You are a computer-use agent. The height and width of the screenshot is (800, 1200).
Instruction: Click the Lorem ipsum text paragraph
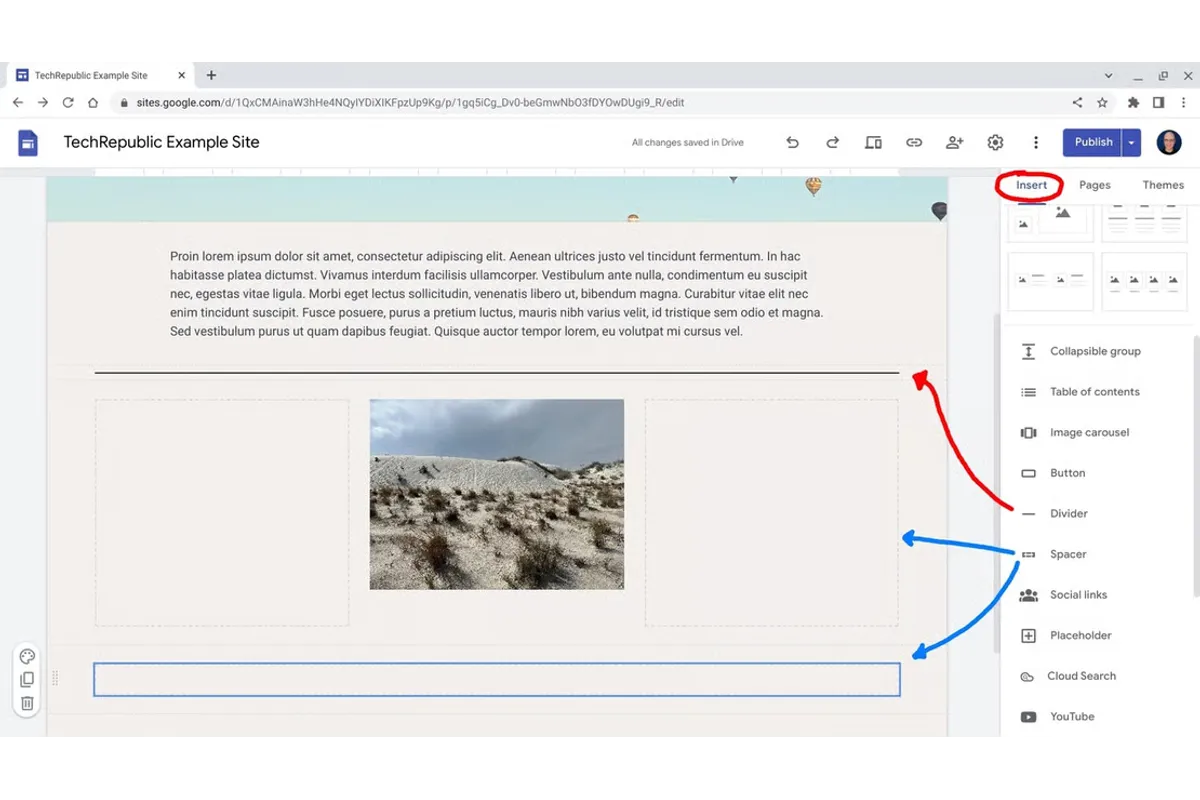[x=497, y=294]
